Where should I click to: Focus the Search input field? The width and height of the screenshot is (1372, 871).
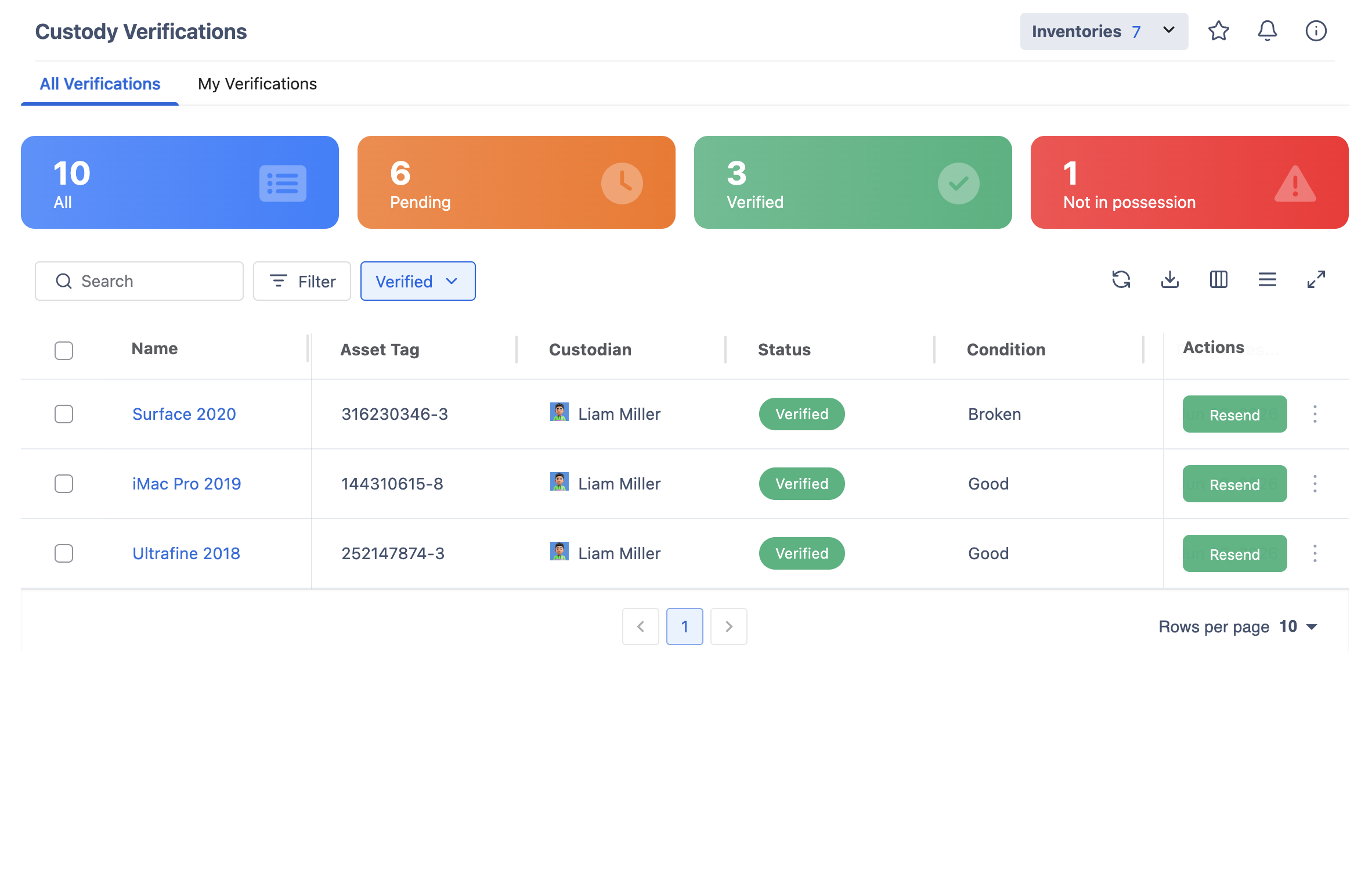139,281
